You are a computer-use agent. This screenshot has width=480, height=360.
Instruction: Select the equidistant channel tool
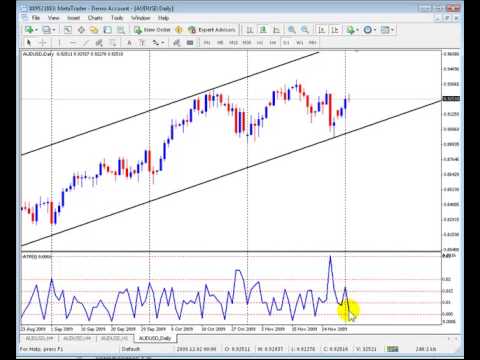tap(99, 43)
